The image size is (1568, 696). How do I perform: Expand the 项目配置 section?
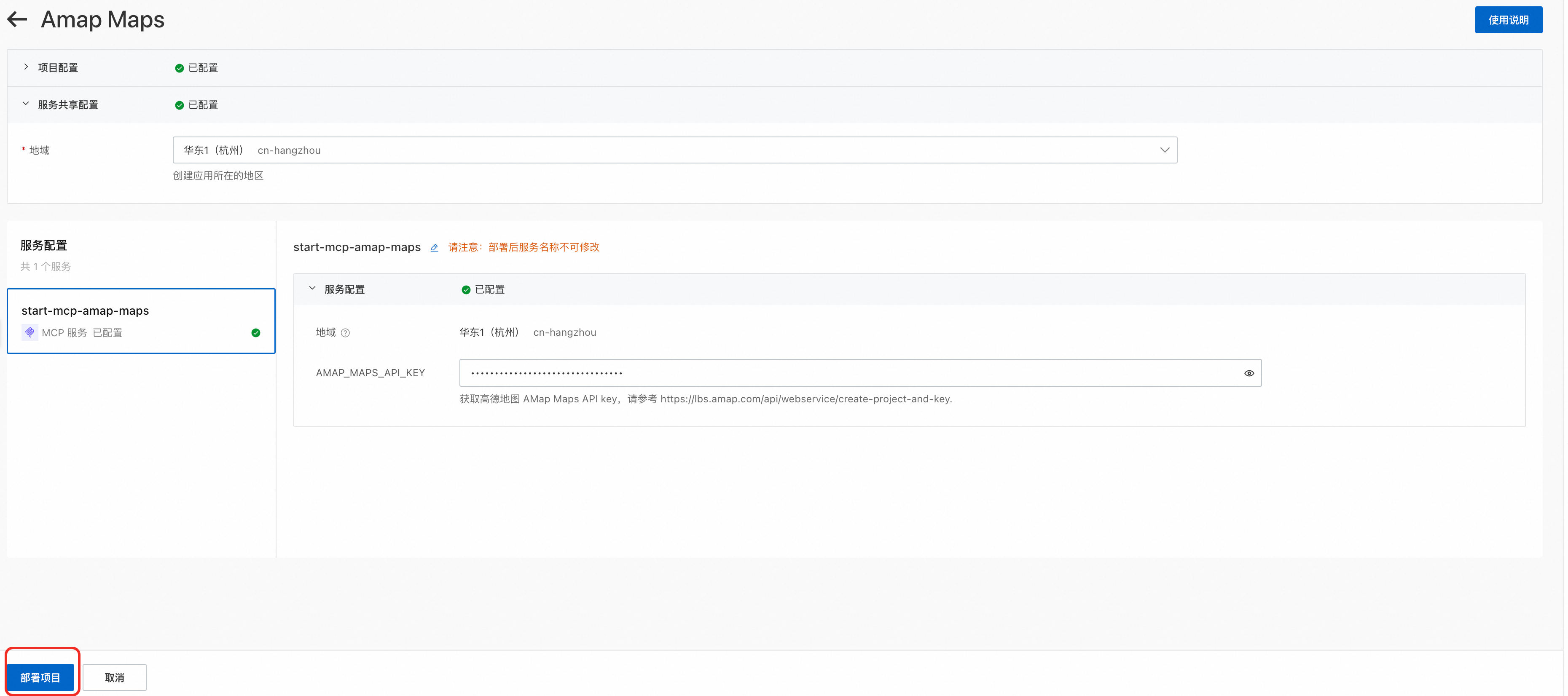click(x=26, y=67)
